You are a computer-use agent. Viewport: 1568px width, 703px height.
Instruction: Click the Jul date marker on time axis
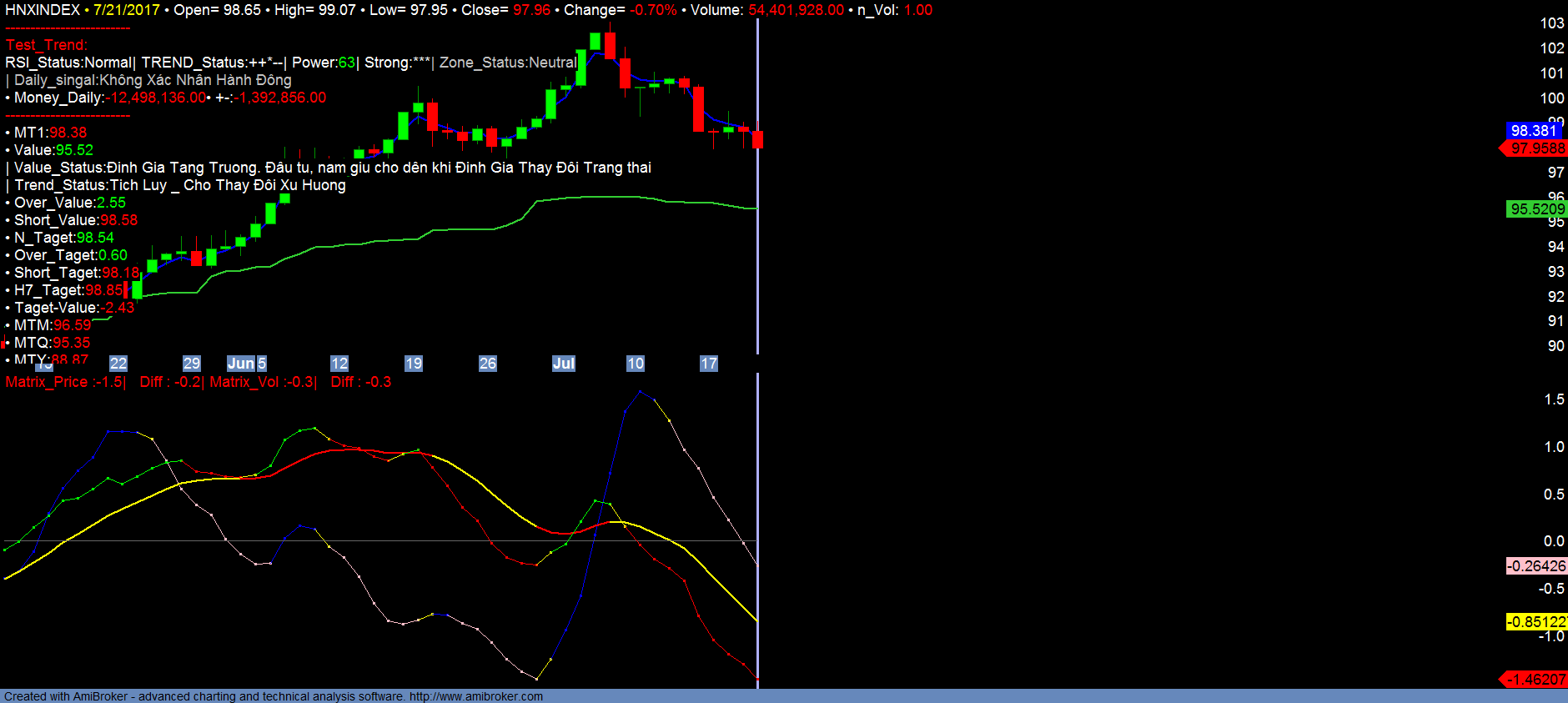[x=563, y=364]
